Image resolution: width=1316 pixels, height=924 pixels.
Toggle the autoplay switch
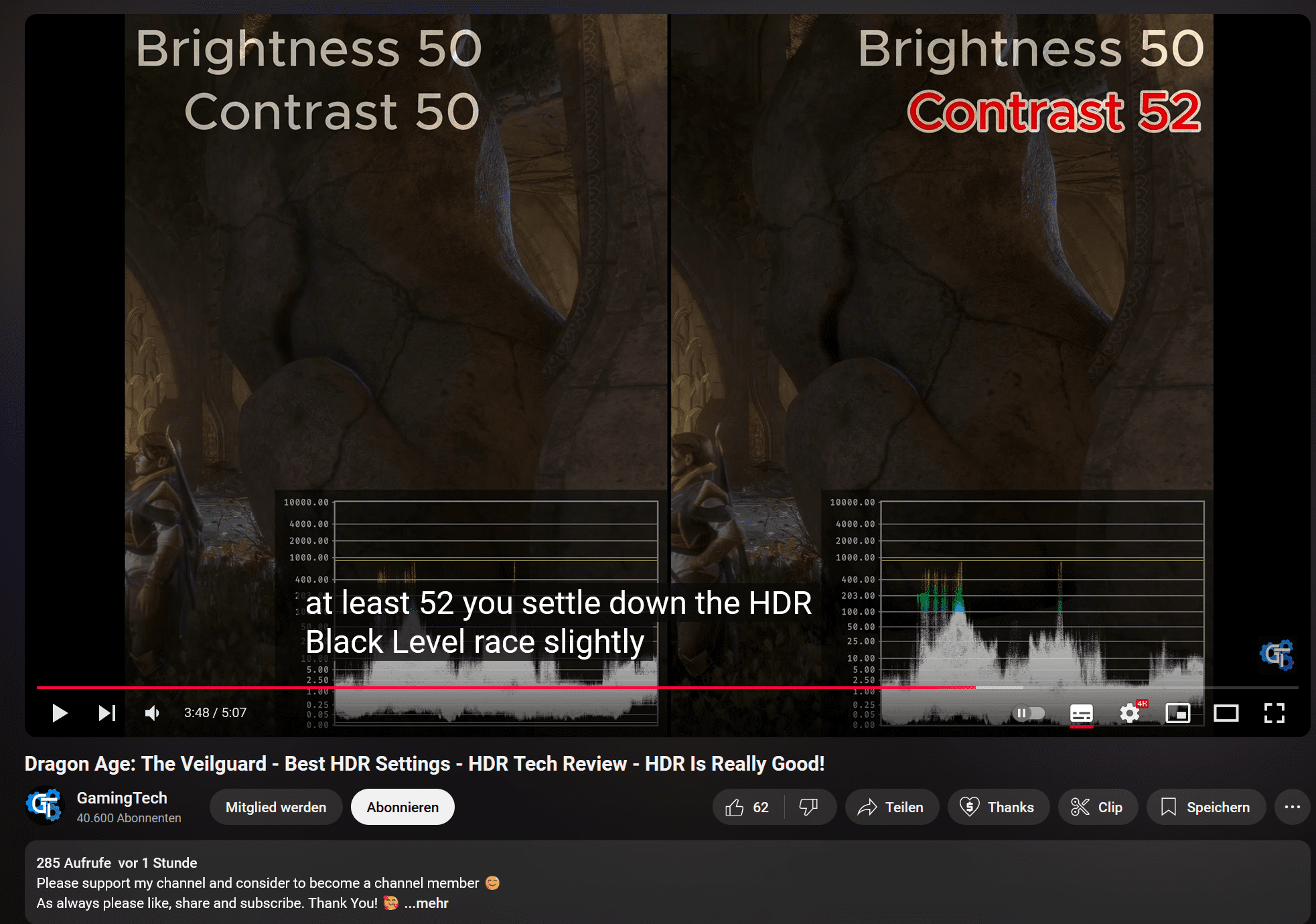[1028, 713]
